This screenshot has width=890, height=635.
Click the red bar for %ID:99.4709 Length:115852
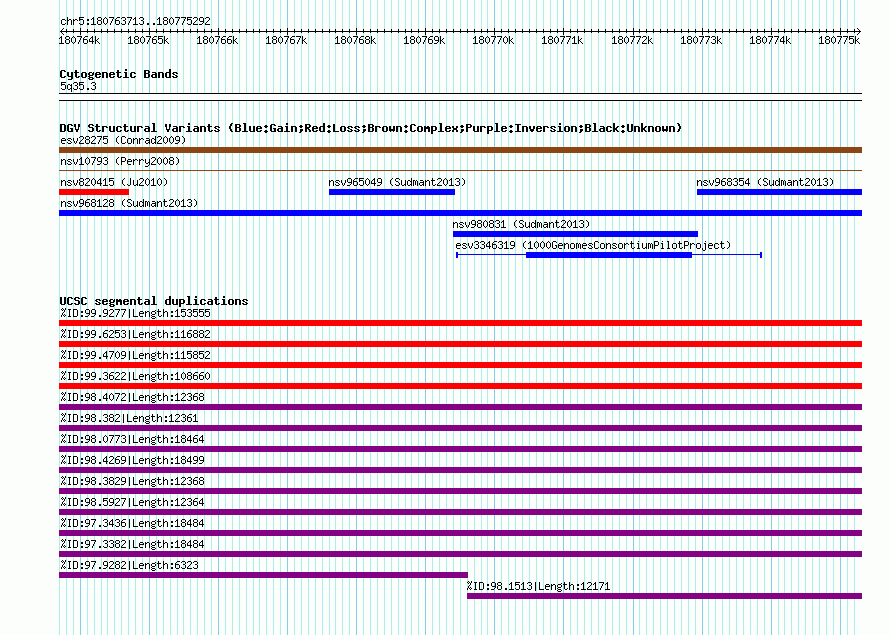460,365
